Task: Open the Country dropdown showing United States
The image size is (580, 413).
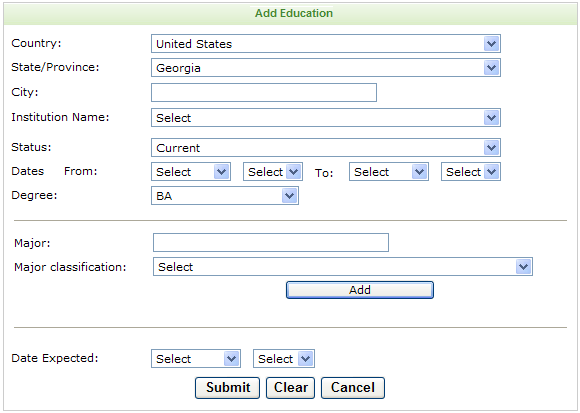Action: 326,44
